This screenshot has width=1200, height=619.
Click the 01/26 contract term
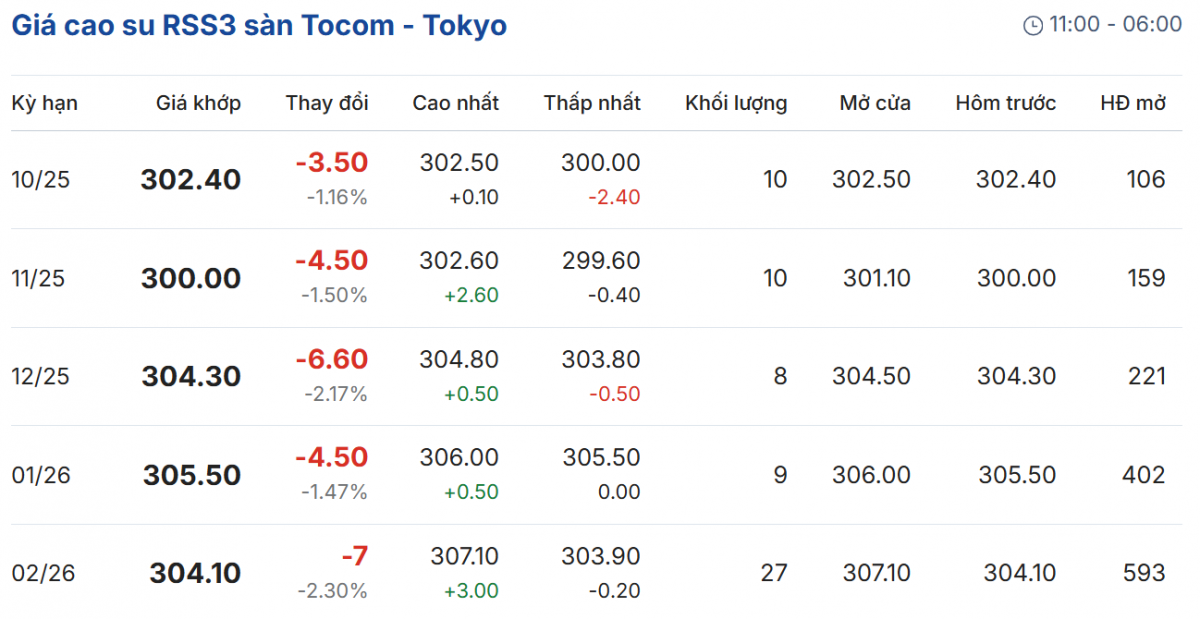pyautogui.click(x=41, y=476)
